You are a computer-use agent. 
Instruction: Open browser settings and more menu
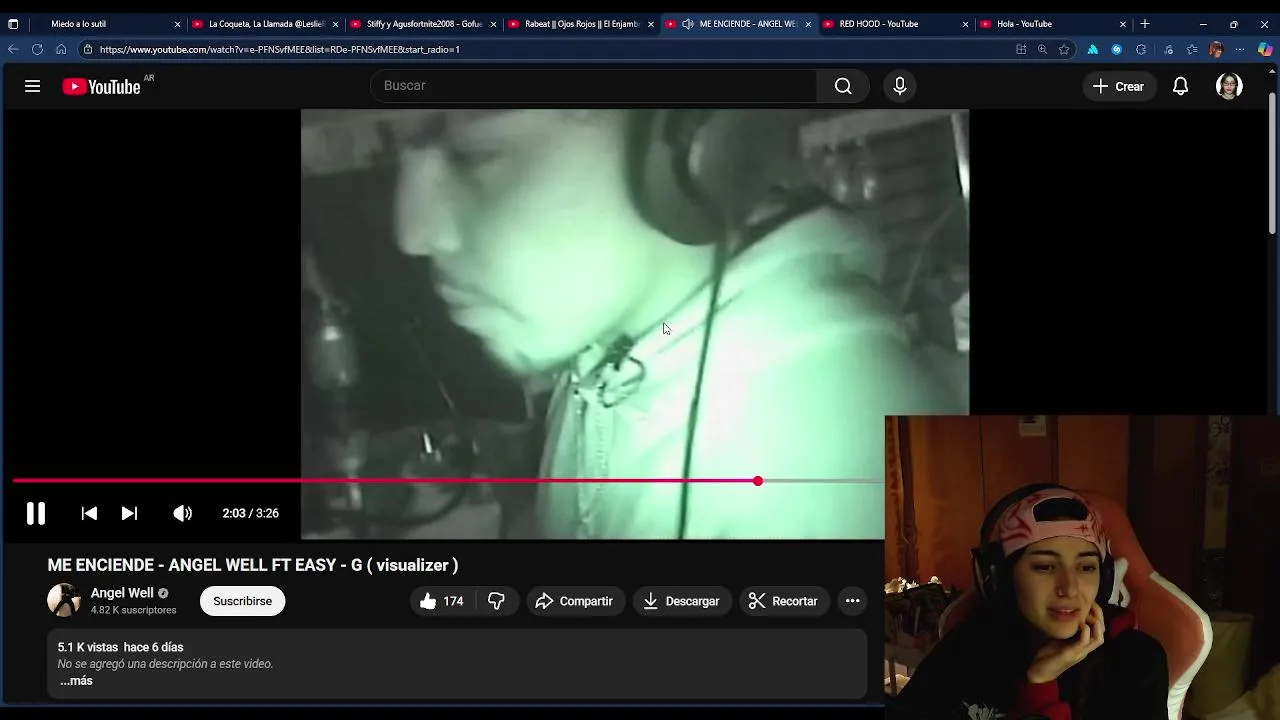click(x=1240, y=49)
